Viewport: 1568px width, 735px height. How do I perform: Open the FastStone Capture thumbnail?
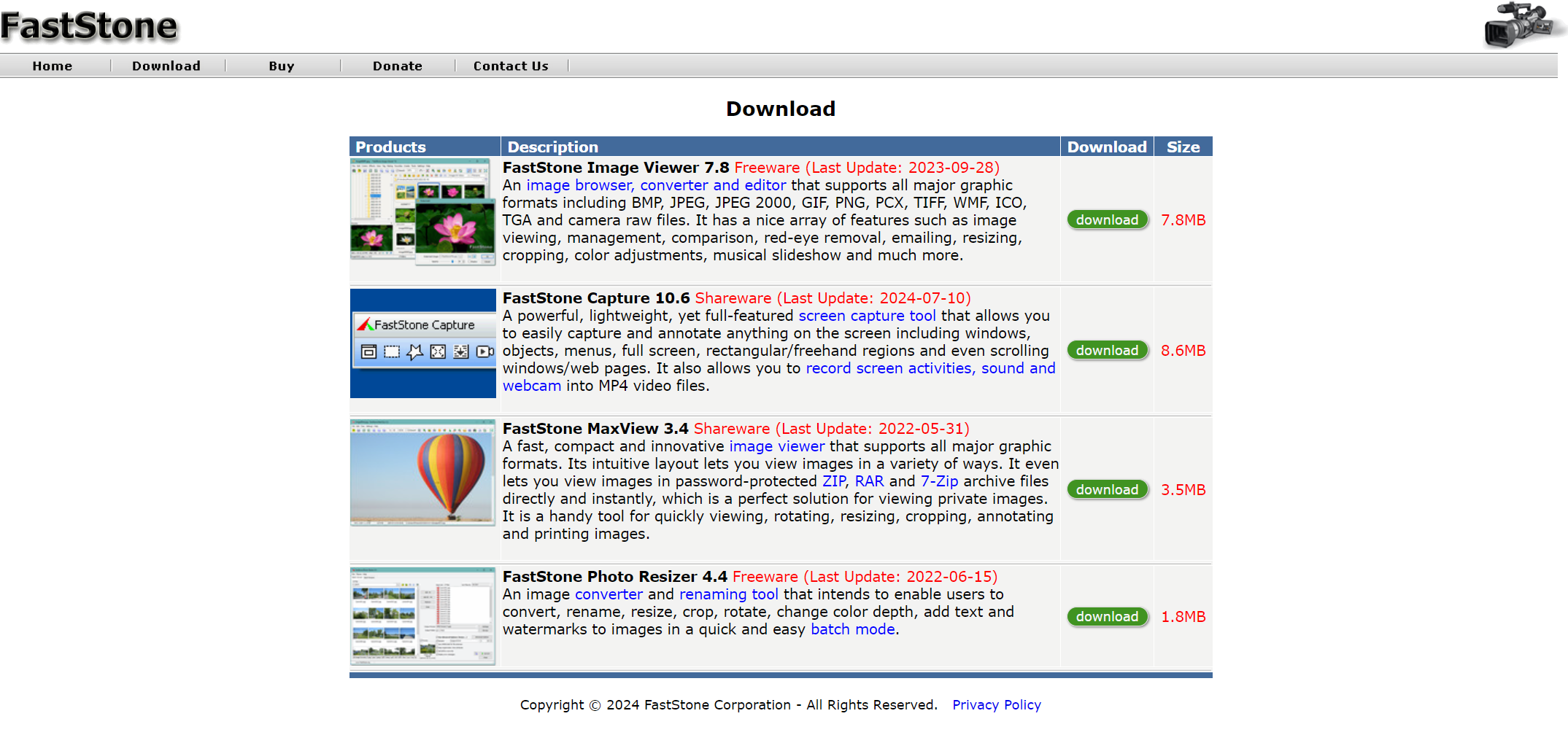pos(423,343)
